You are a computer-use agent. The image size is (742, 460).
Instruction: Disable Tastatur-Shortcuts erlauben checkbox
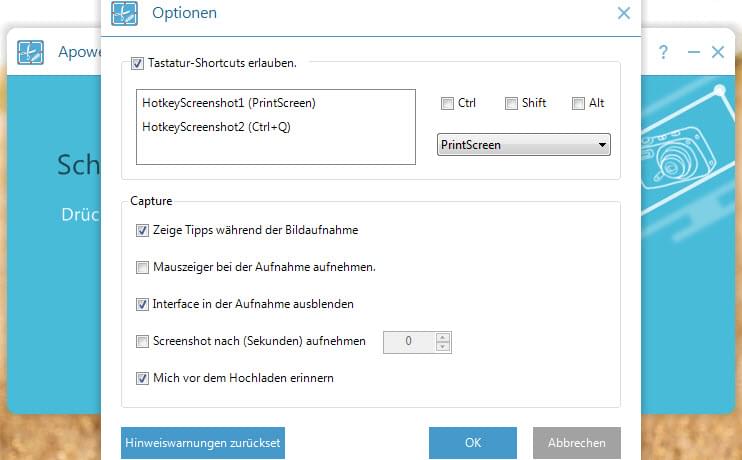click(138, 63)
